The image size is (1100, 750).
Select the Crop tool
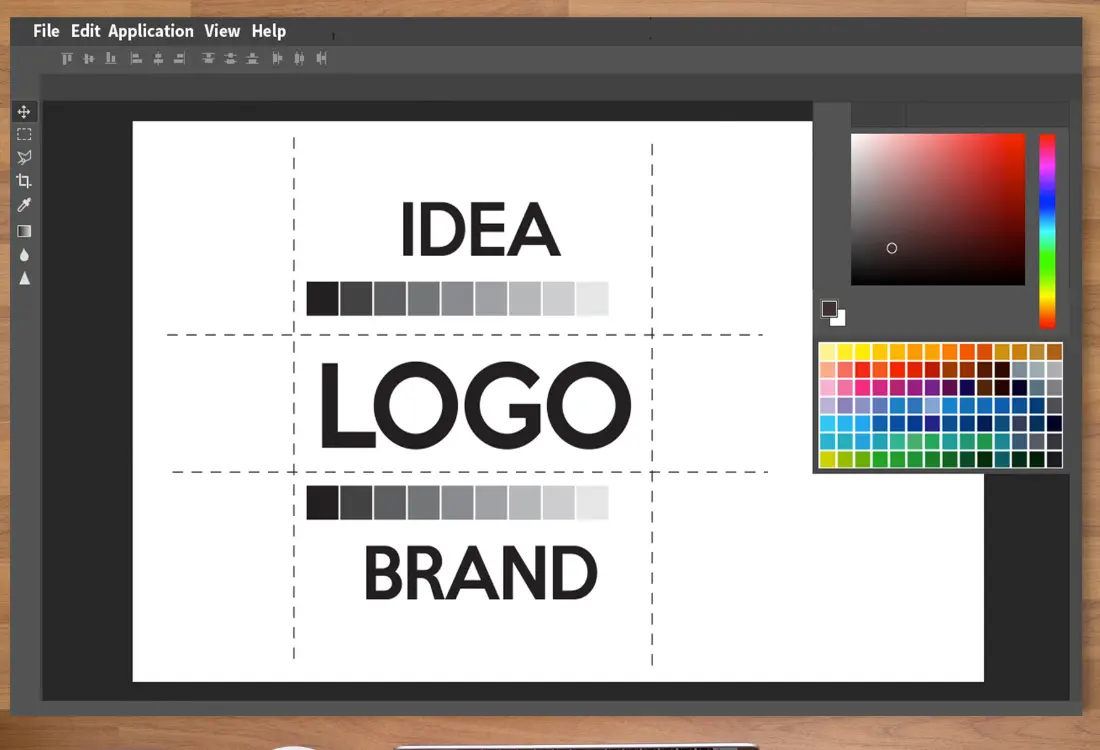tap(24, 181)
